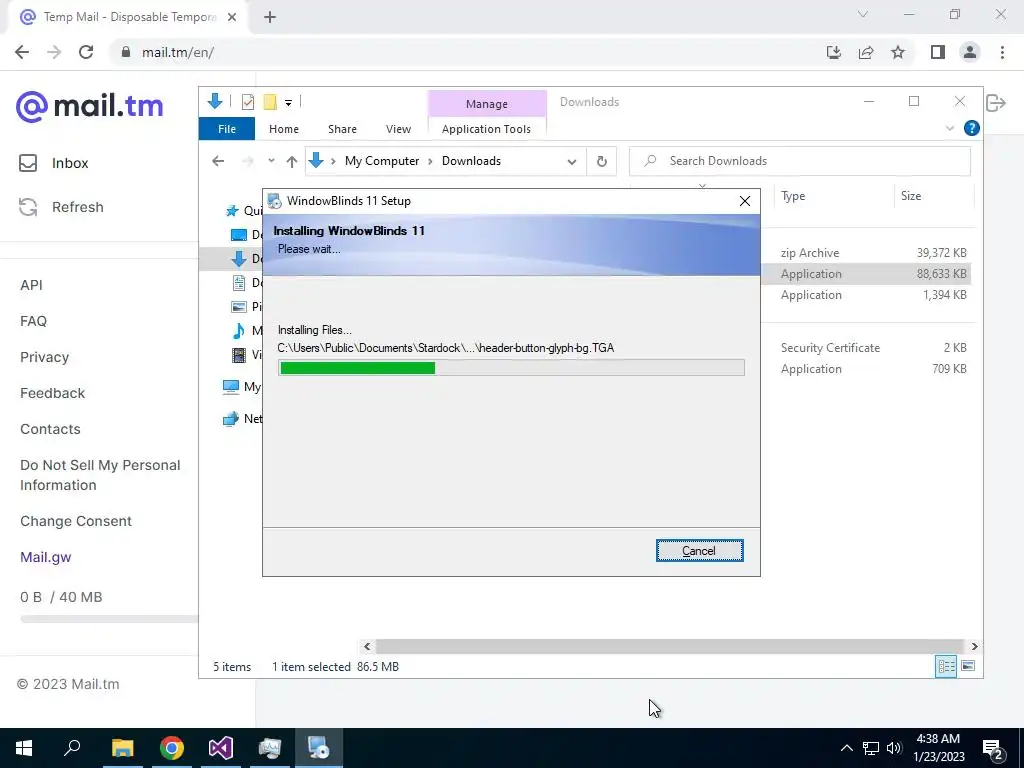Viewport: 1024px width, 768px height.
Task: Open the File menu in Explorer
Action: click(x=227, y=129)
